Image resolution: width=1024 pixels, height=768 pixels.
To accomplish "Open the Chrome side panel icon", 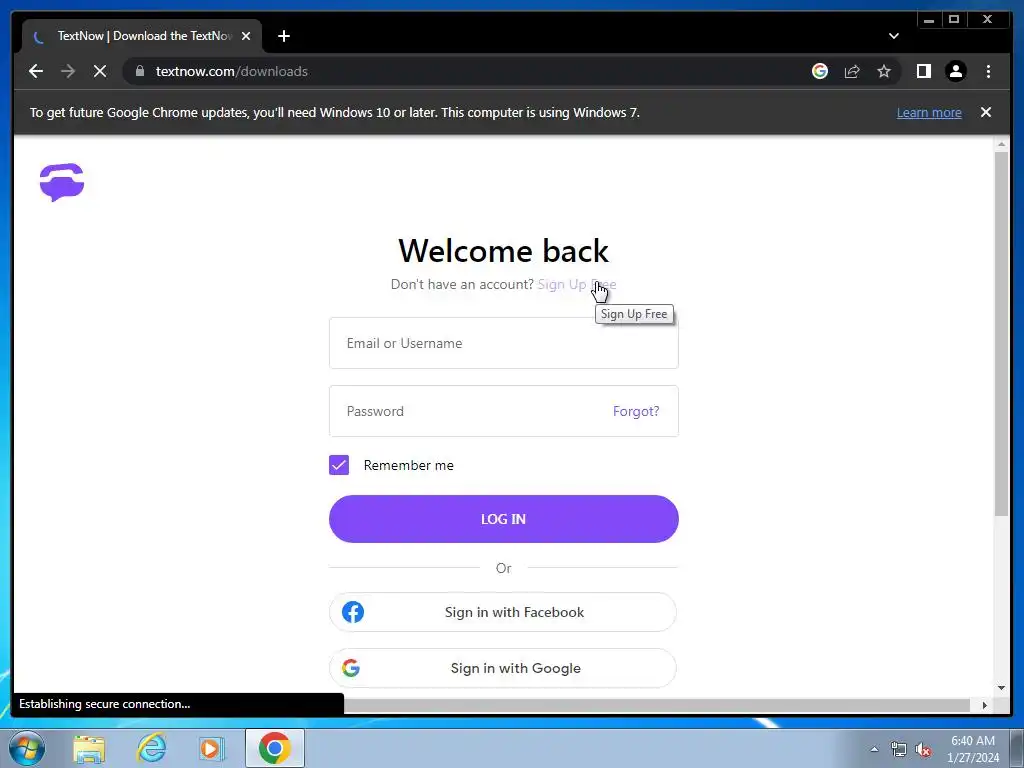I will [x=923, y=71].
